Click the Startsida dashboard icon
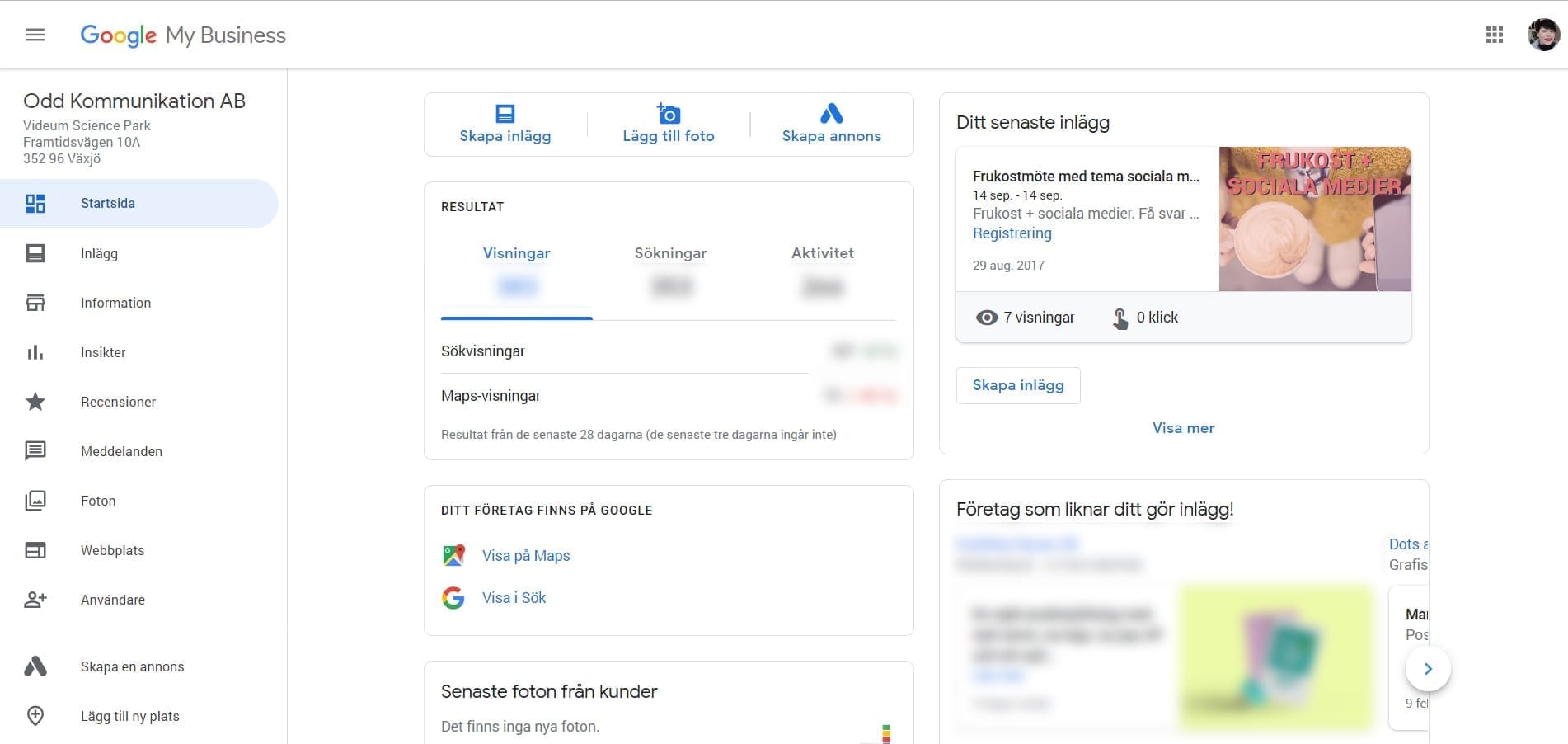The image size is (1568, 744). (35, 204)
